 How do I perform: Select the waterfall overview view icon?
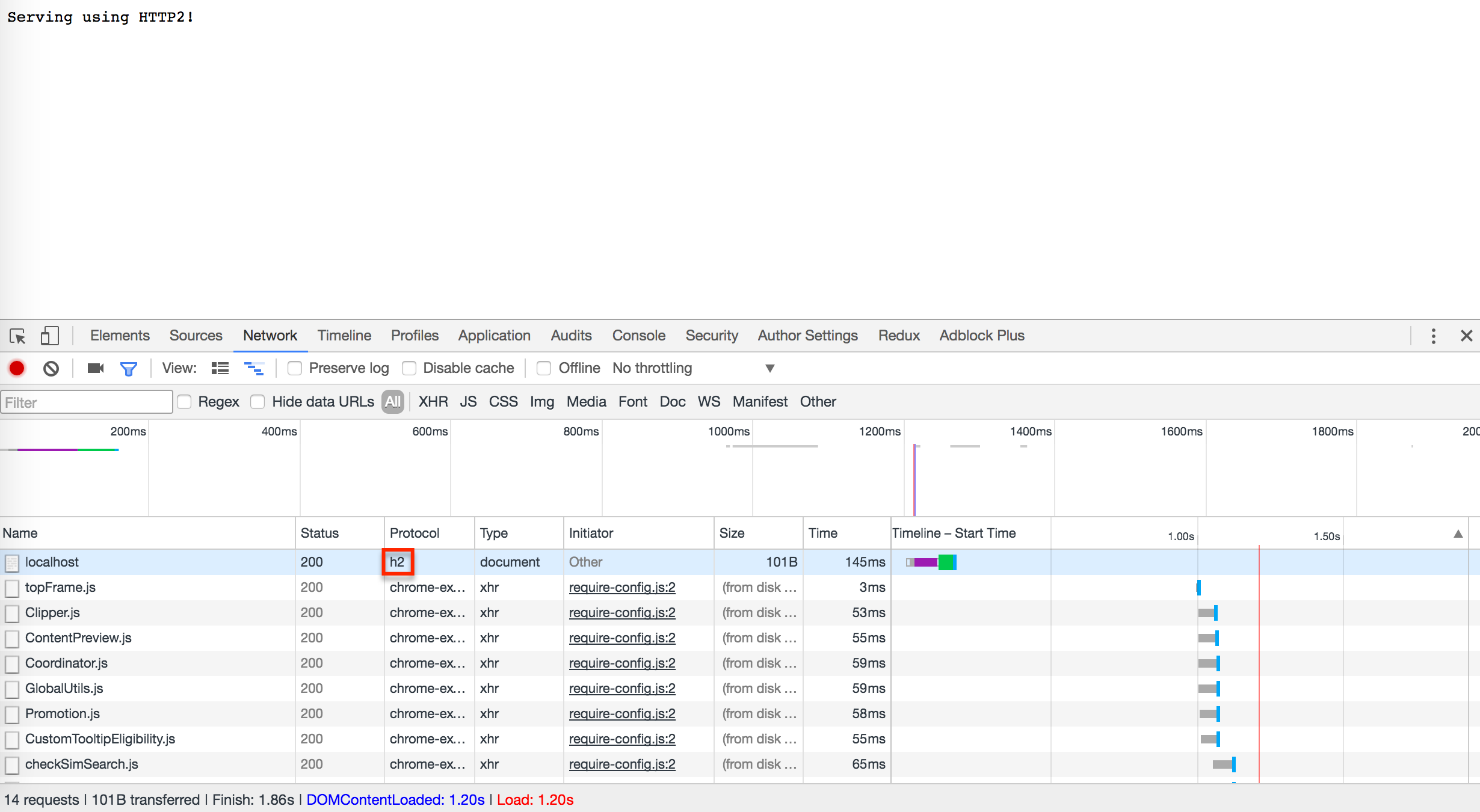coord(254,368)
